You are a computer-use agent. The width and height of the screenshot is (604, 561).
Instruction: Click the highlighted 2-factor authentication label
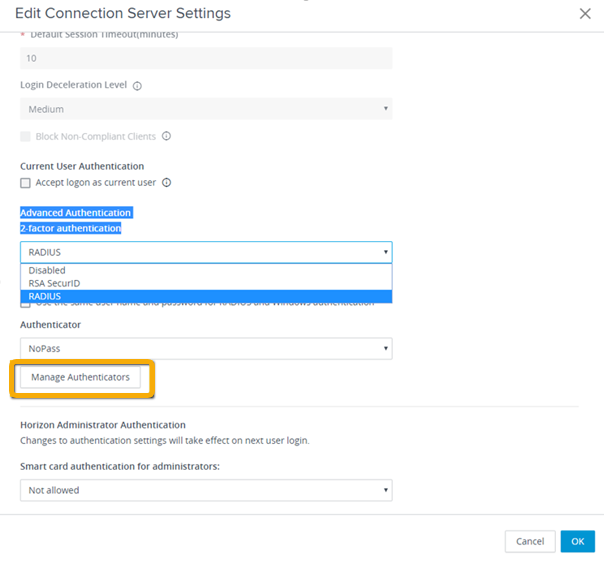point(70,228)
